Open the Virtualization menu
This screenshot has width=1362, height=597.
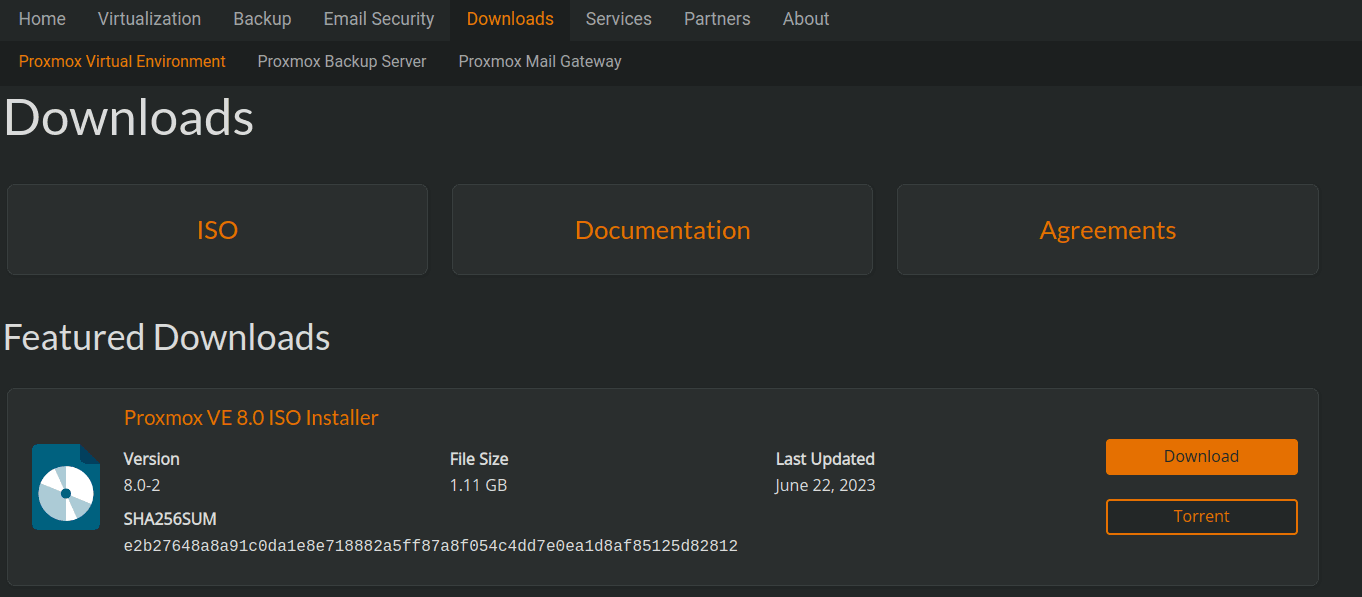point(149,19)
